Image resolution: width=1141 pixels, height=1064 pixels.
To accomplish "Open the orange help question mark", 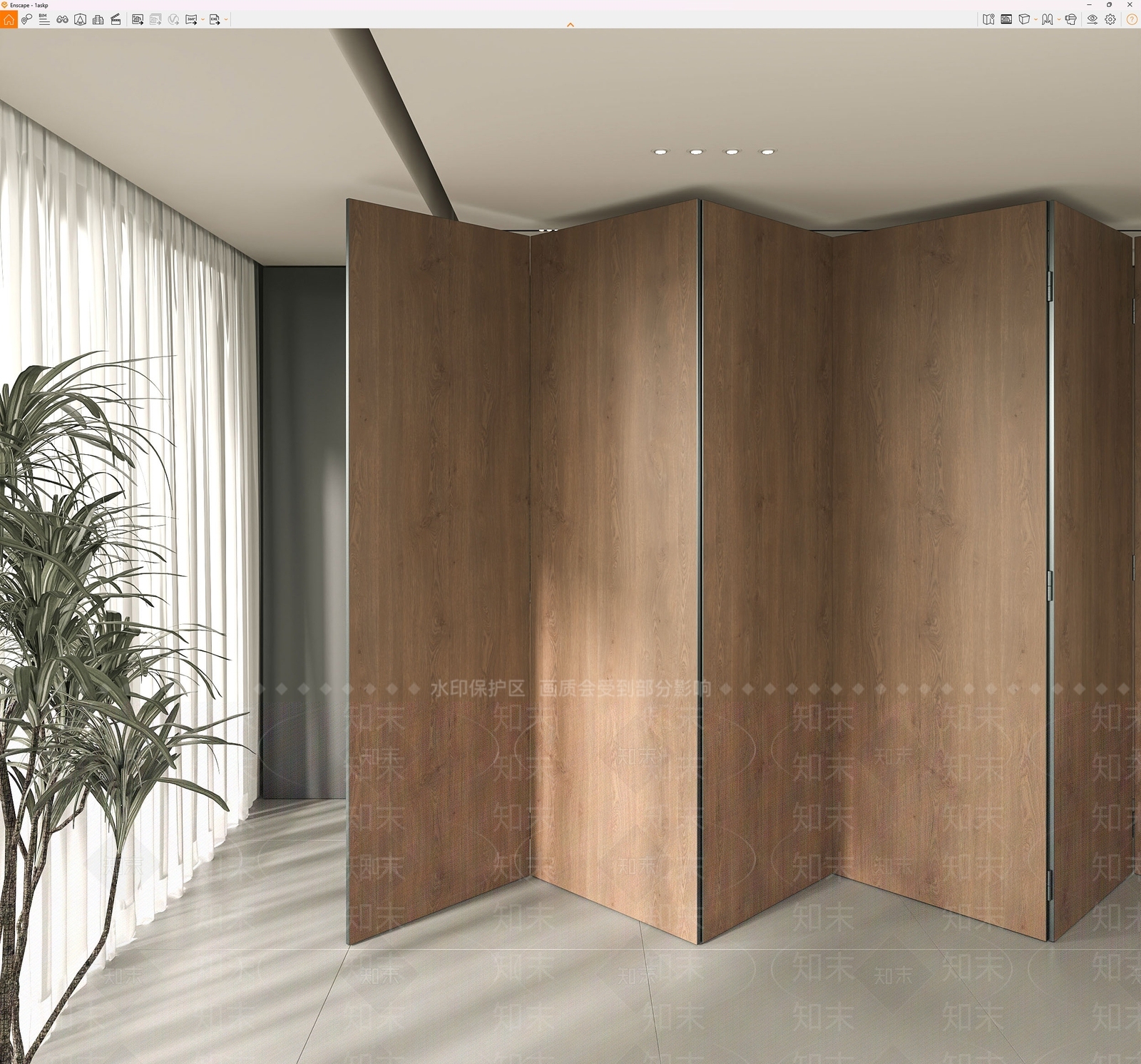I will (1132, 19).
